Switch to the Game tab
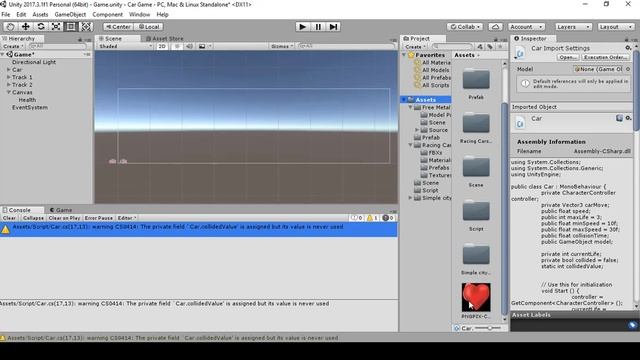Image resolution: width=640 pixels, height=360 pixels. tap(61, 210)
